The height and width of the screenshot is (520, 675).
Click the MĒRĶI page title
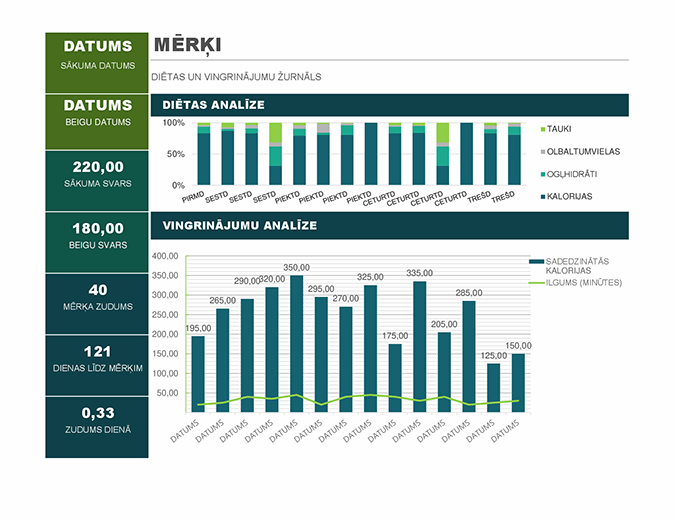[x=187, y=45]
